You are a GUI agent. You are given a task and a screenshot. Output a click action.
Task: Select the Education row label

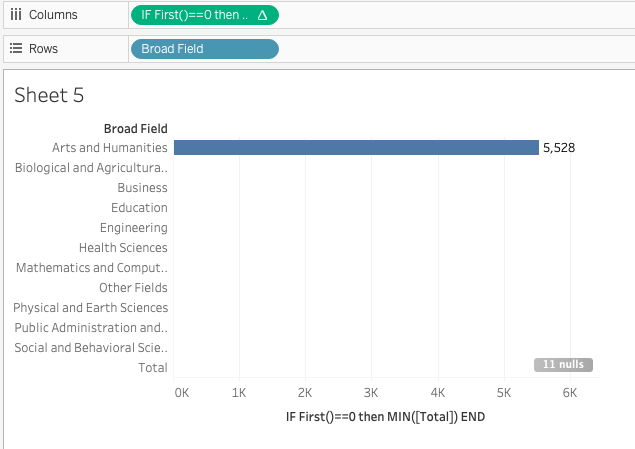click(x=139, y=208)
